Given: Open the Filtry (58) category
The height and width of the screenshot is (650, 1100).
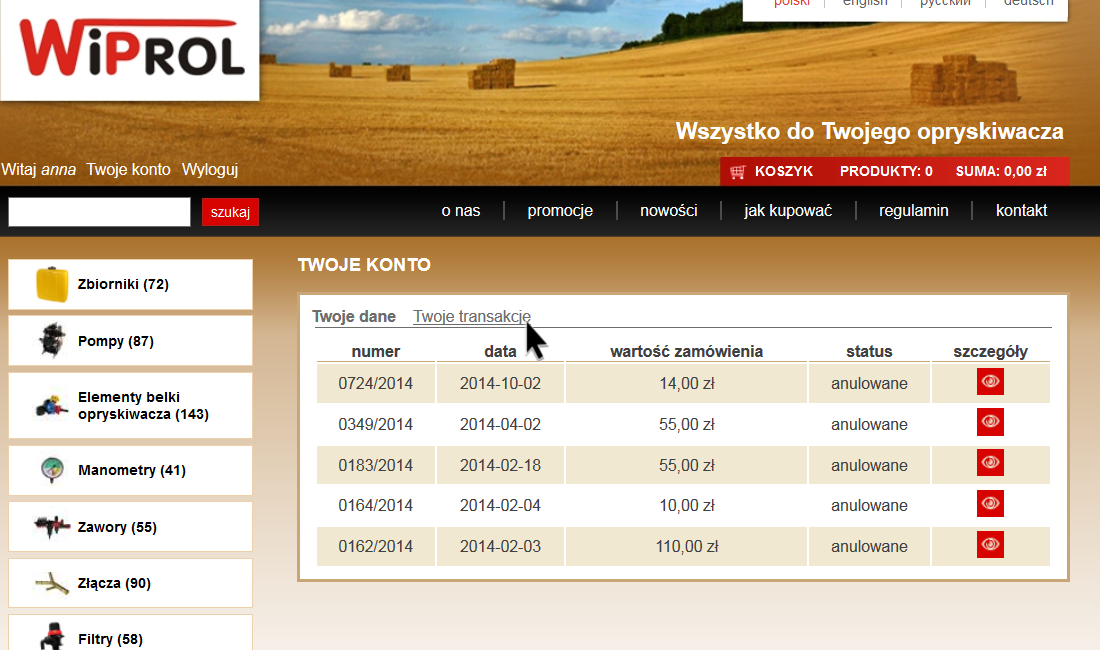Looking at the screenshot, I should [130, 633].
